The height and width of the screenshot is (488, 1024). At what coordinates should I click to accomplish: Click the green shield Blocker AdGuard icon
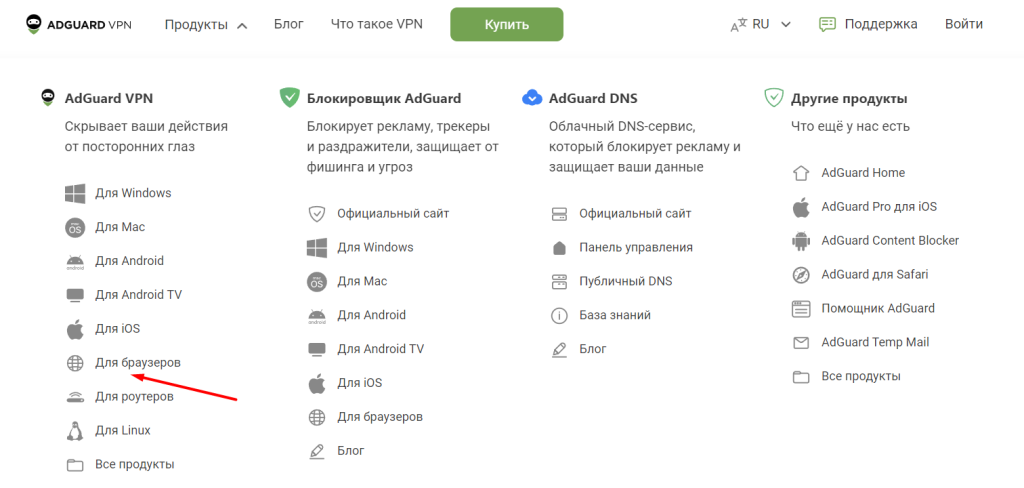click(x=290, y=98)
